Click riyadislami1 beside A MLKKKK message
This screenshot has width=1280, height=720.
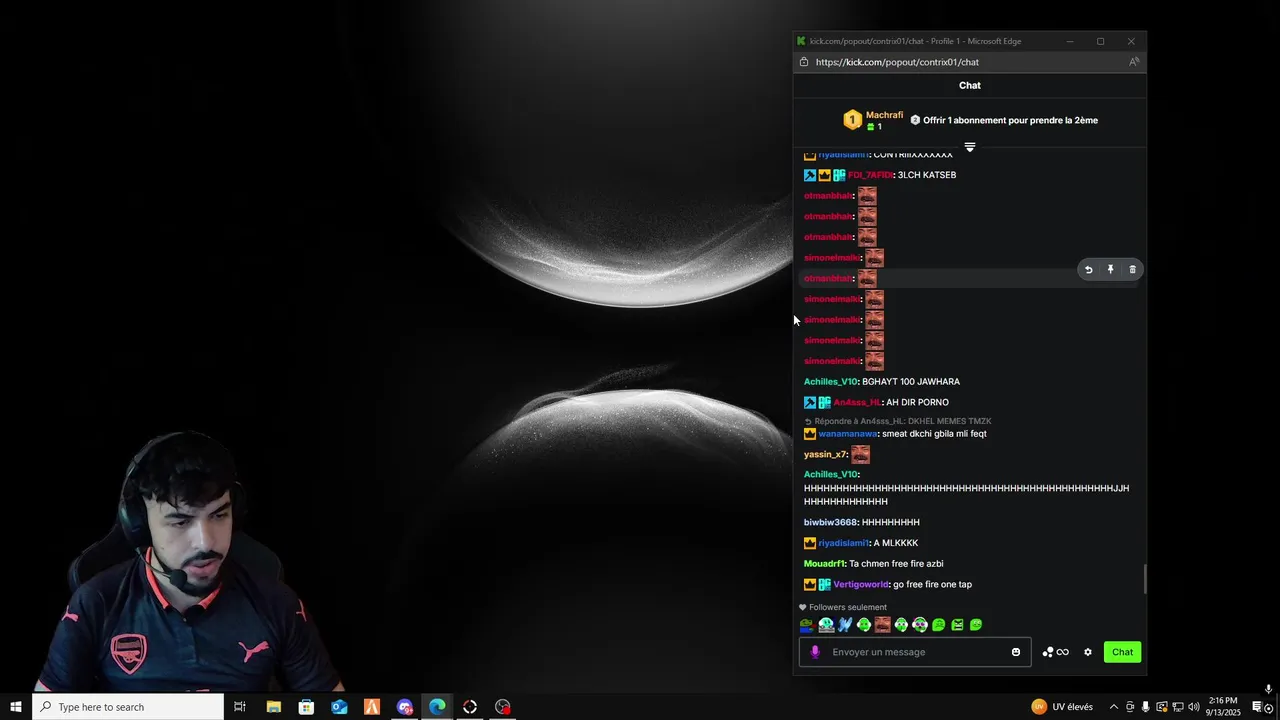click(843, 543)
